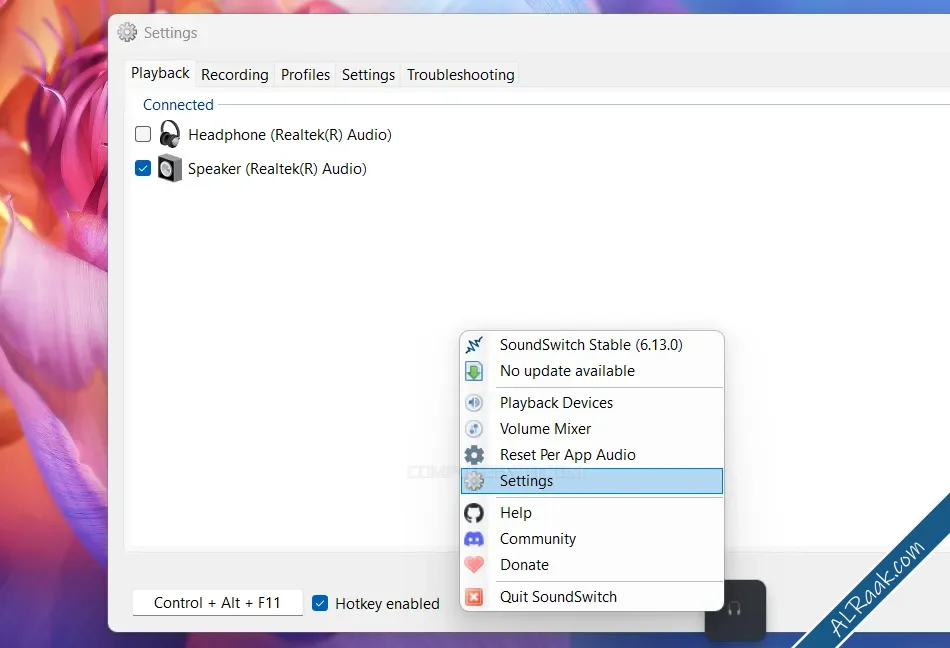Toggle the Hotkey enabled checkbox
The image size is (950, 648).
320,603
